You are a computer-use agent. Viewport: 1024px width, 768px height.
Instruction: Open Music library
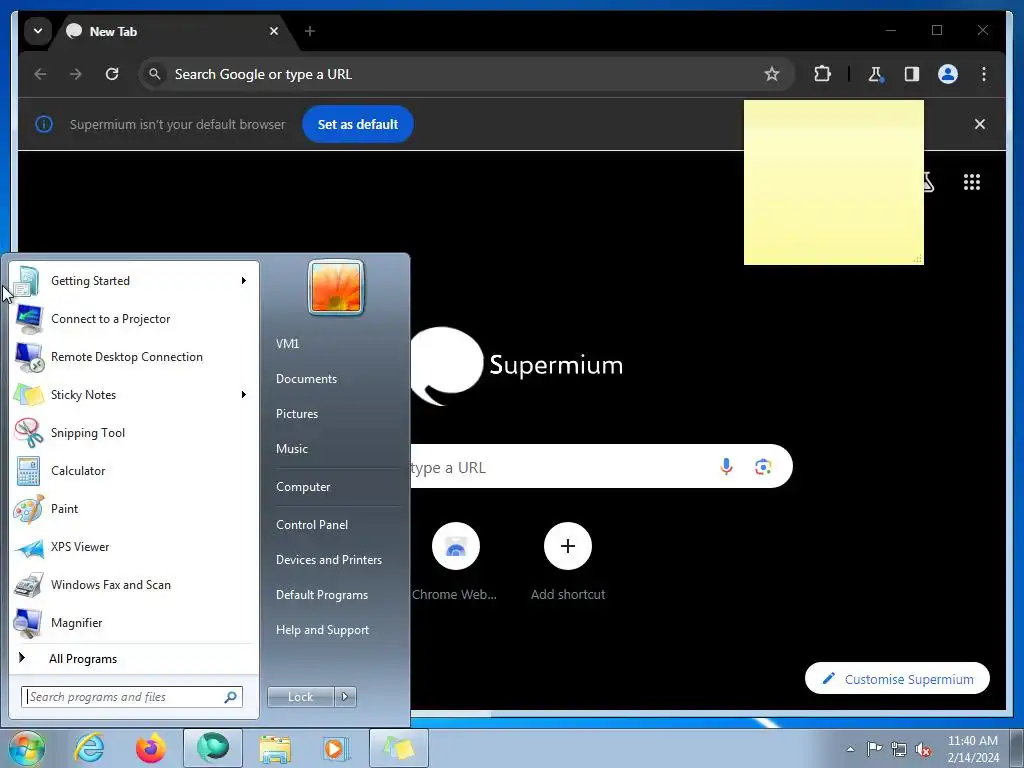point(291,449)
